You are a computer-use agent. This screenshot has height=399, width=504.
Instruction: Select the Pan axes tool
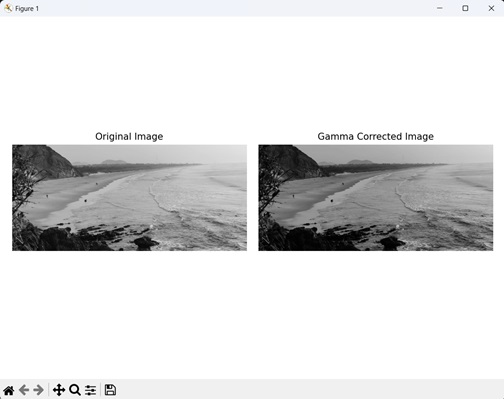pyautogui.click(x=59, y=390)
